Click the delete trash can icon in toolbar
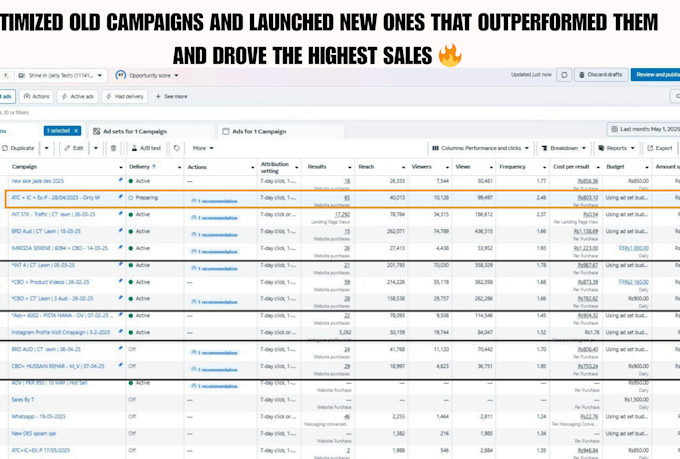The width and height of the screenshot is (680, 459). [x=113, y=148]
